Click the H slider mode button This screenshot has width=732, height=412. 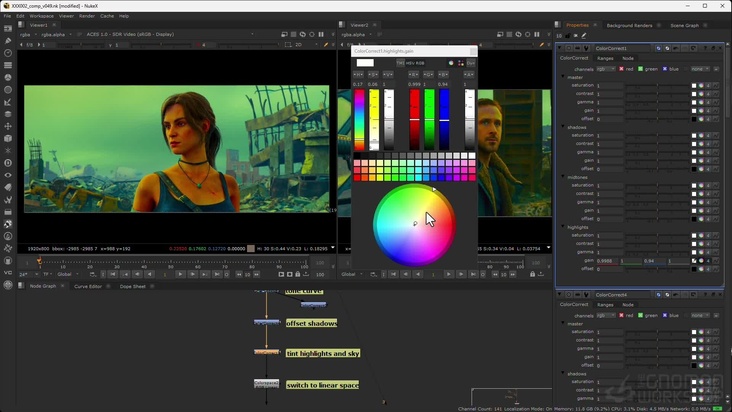pyautogui.click(x=358, y=75)
